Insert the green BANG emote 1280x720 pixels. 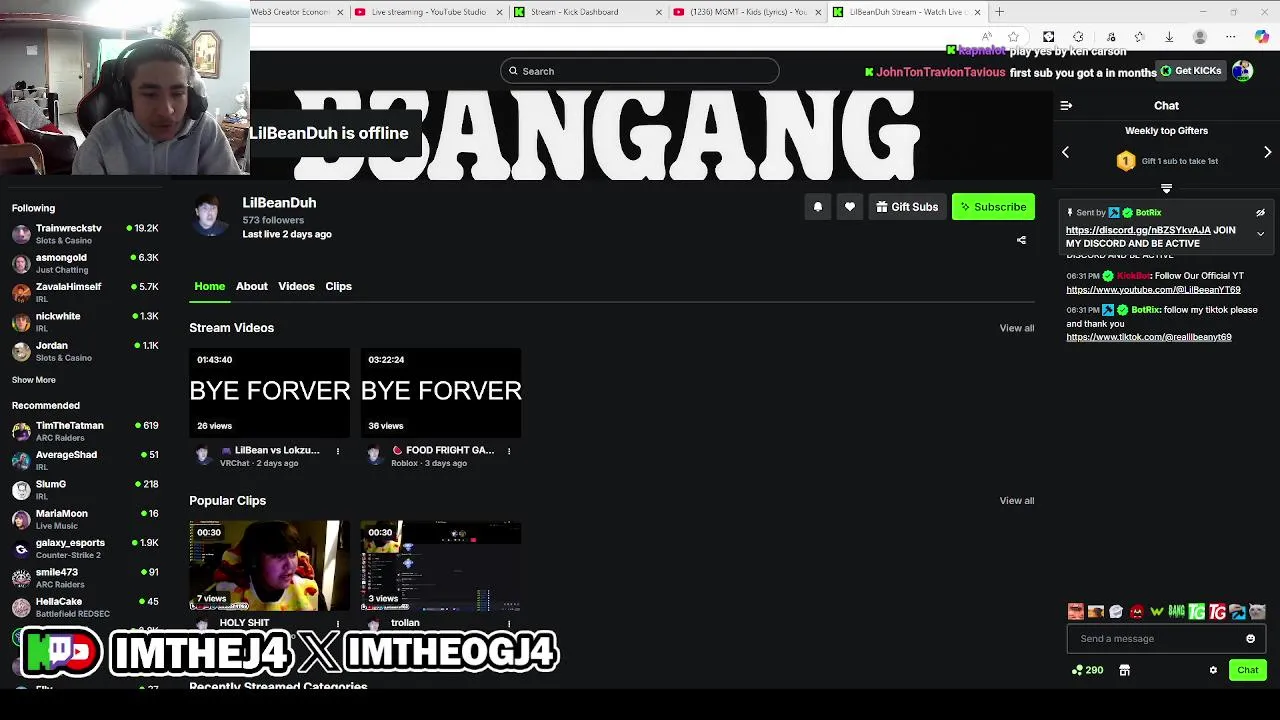point(1177,612)
